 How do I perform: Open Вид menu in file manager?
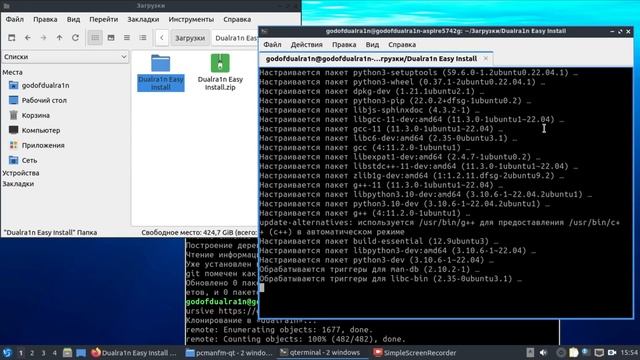73,19
